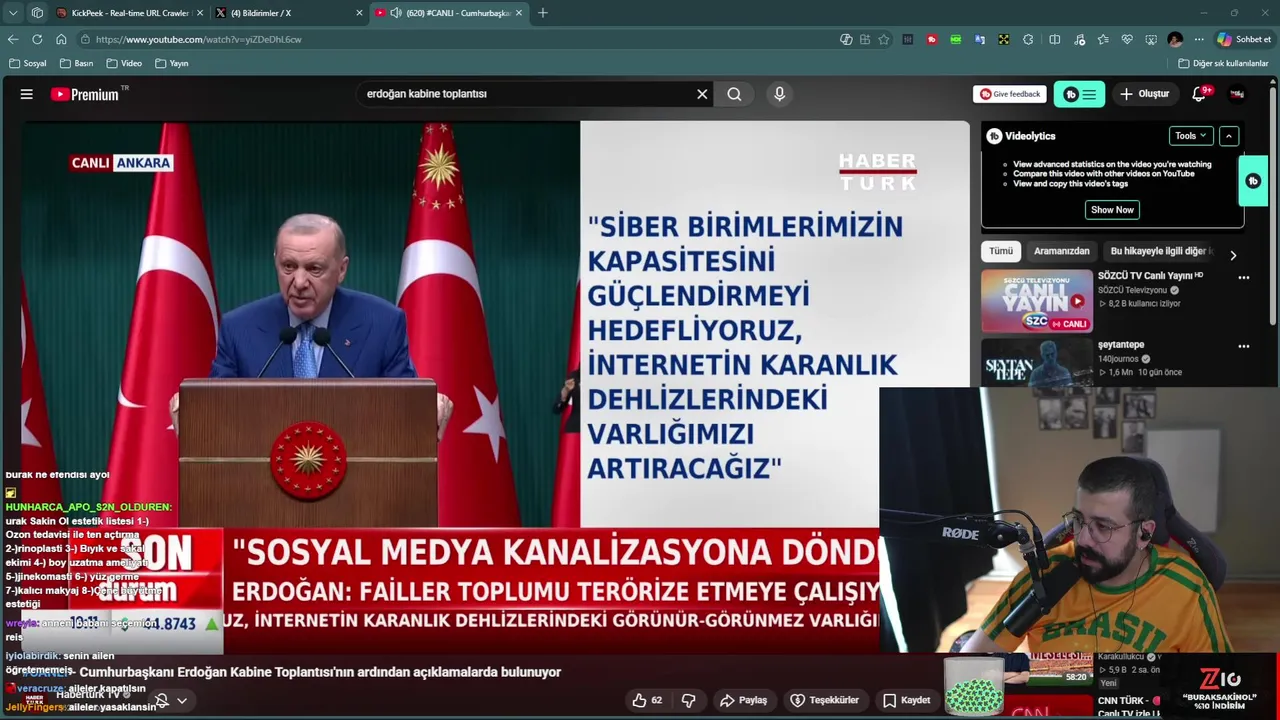Open the YouTube account avatar menu
The height and width of the screenshot is (720, 1280).
1237,94
